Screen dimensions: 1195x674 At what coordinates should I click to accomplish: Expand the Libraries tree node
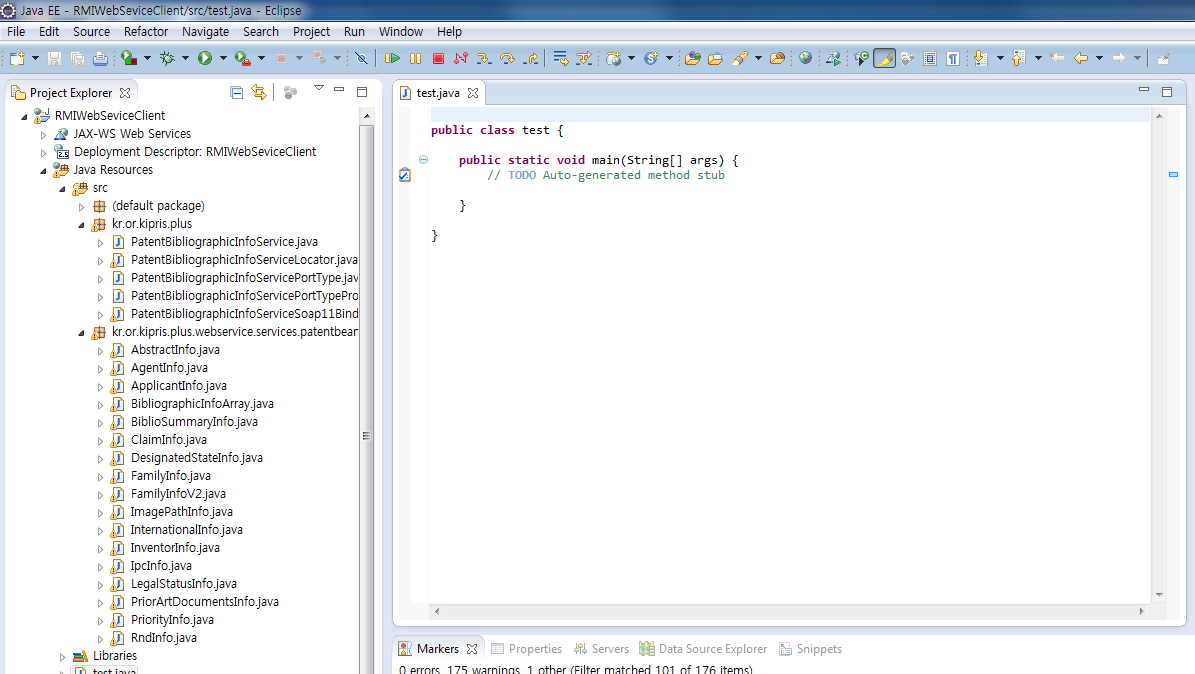pyautogui.click(x=62, y=657)
